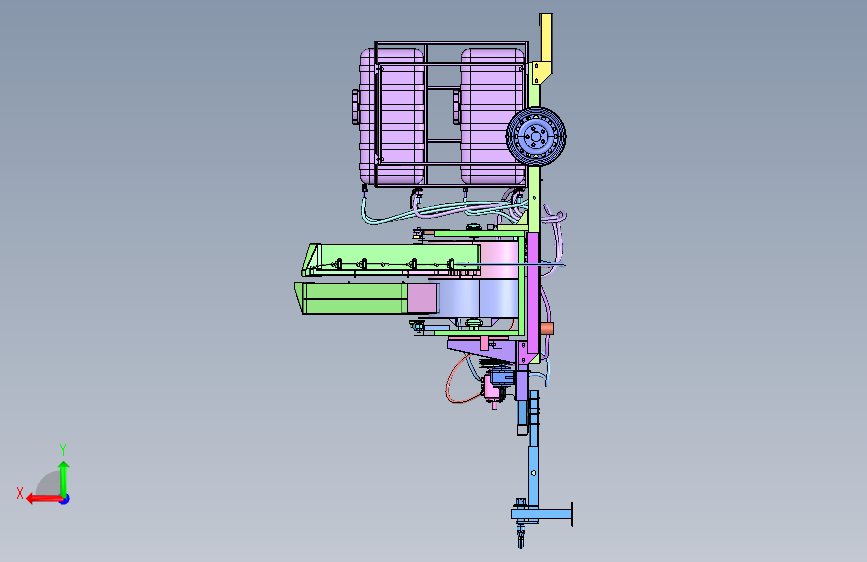
Task: Click the green Y axis arrow on triad
Action: 64,478
